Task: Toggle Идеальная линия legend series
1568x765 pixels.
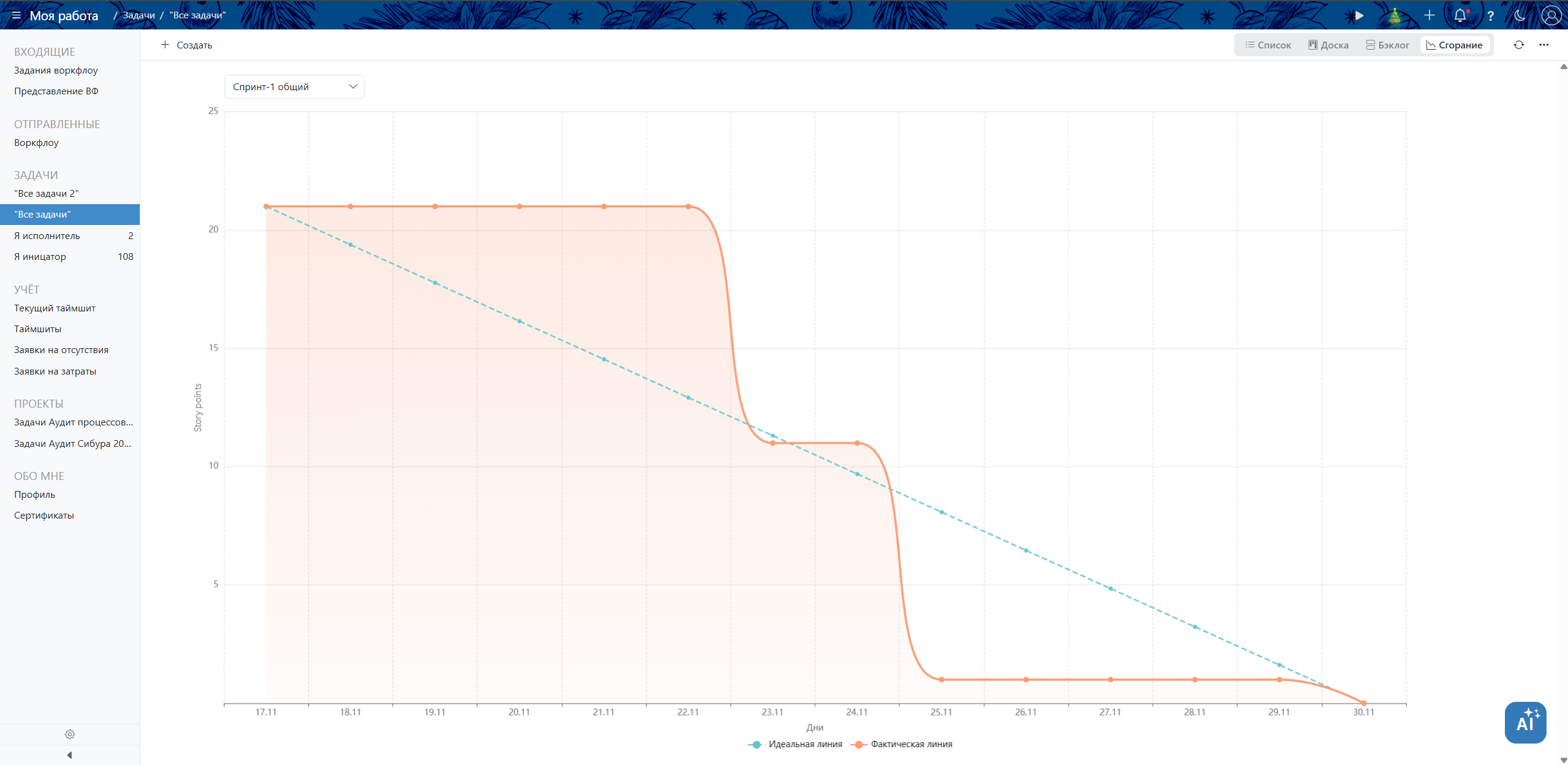Action: (795, 744)
